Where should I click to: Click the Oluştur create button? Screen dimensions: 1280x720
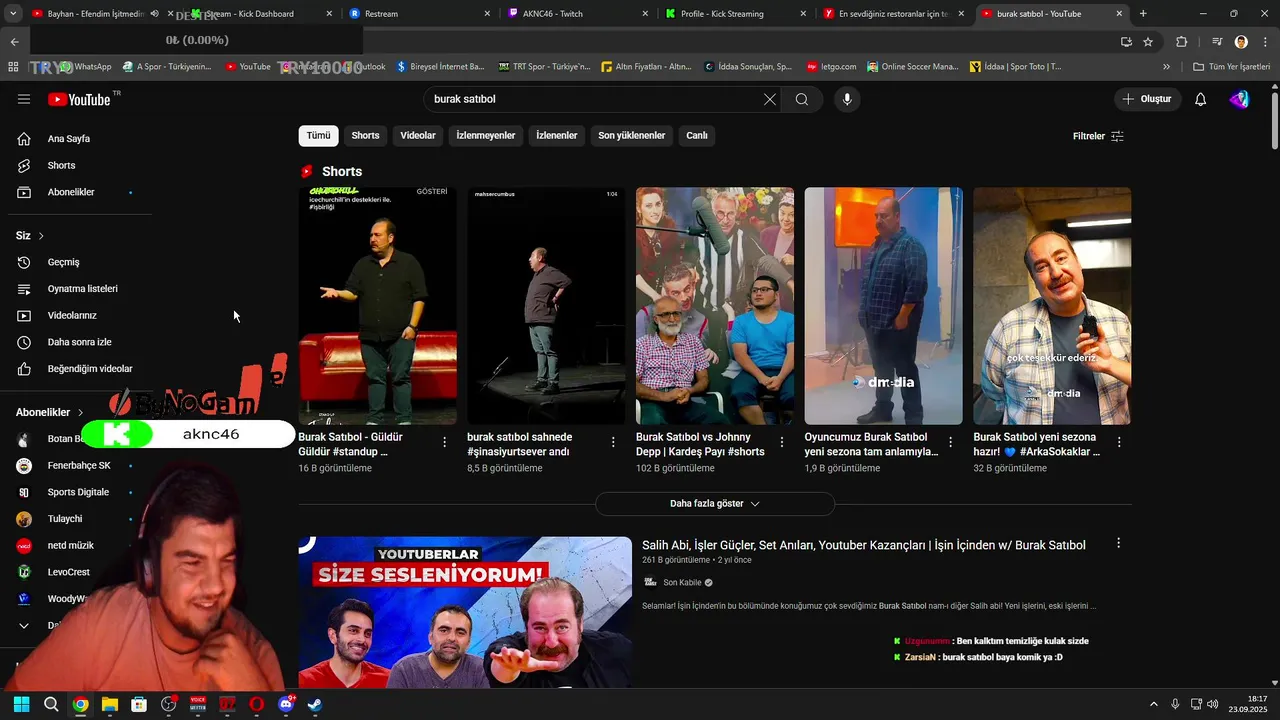[1147, 99]
